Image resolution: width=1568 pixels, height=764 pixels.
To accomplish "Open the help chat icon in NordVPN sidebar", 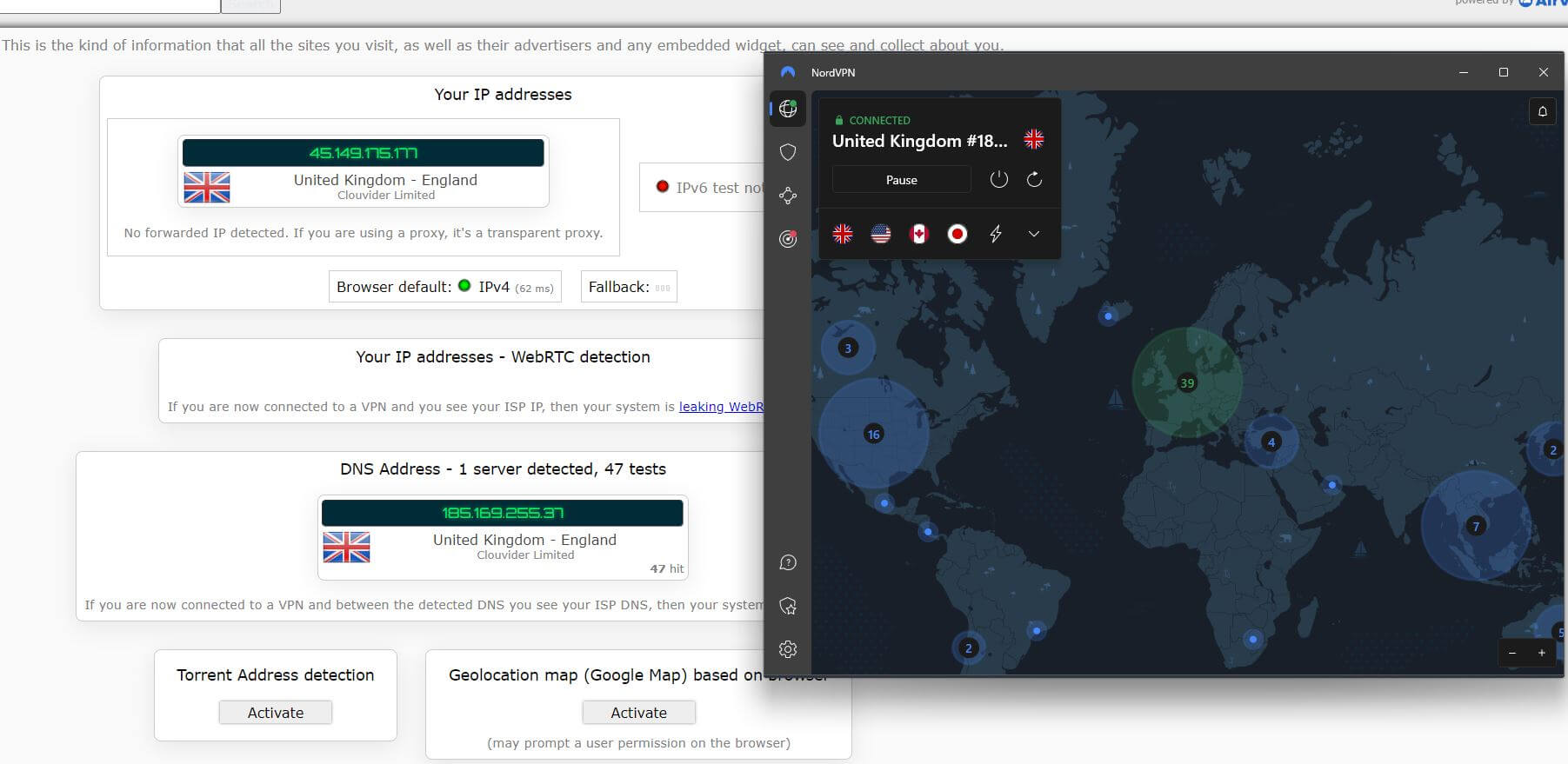I will (788, 562).
